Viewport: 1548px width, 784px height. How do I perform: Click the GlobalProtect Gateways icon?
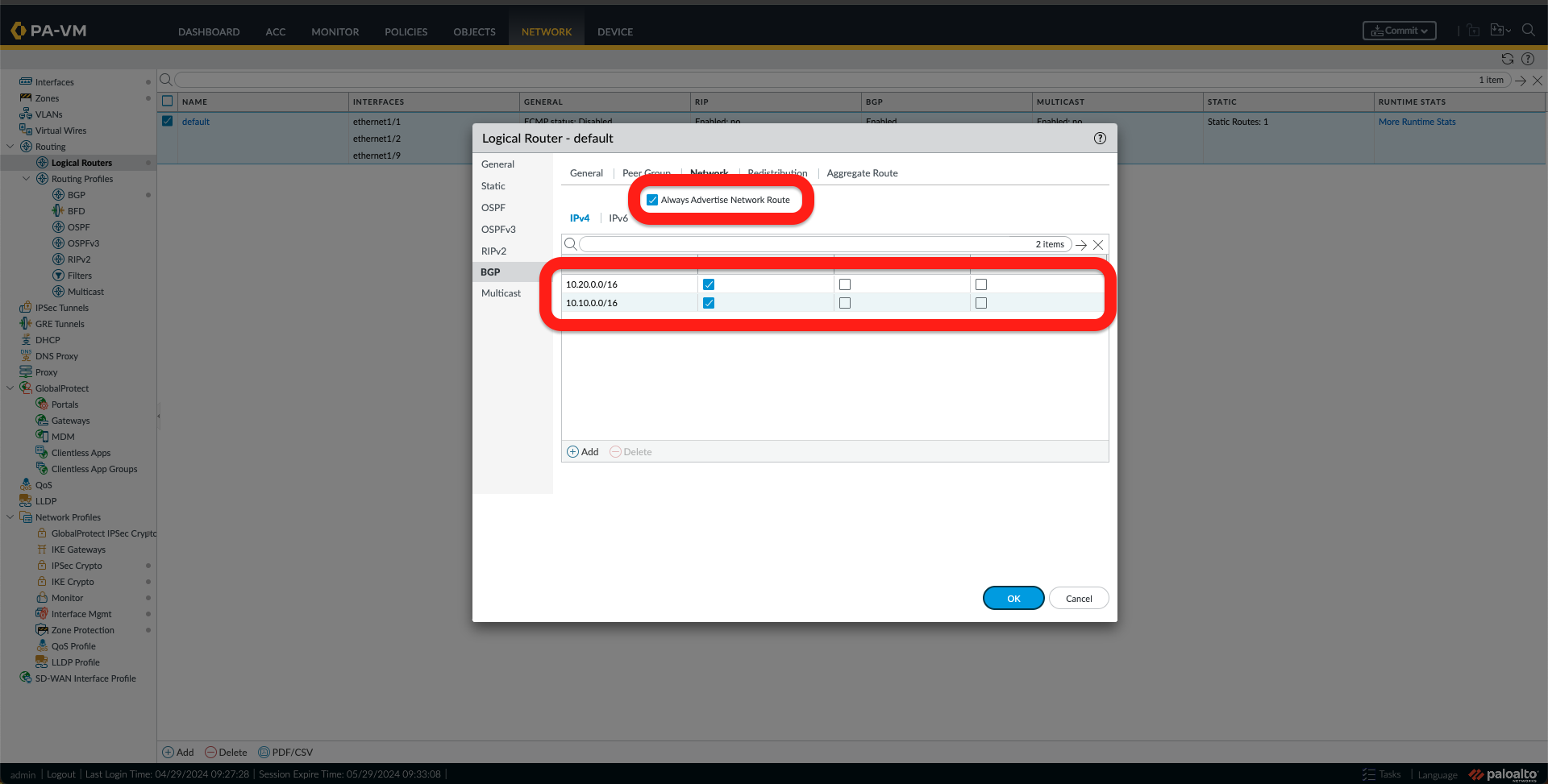click(x=42, y=421)
